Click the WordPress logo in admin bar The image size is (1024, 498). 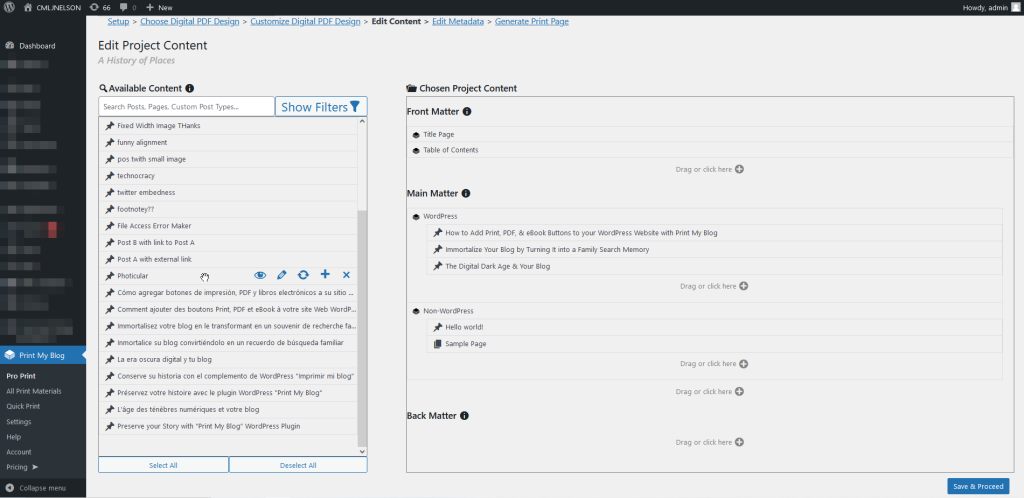point(9,7)
